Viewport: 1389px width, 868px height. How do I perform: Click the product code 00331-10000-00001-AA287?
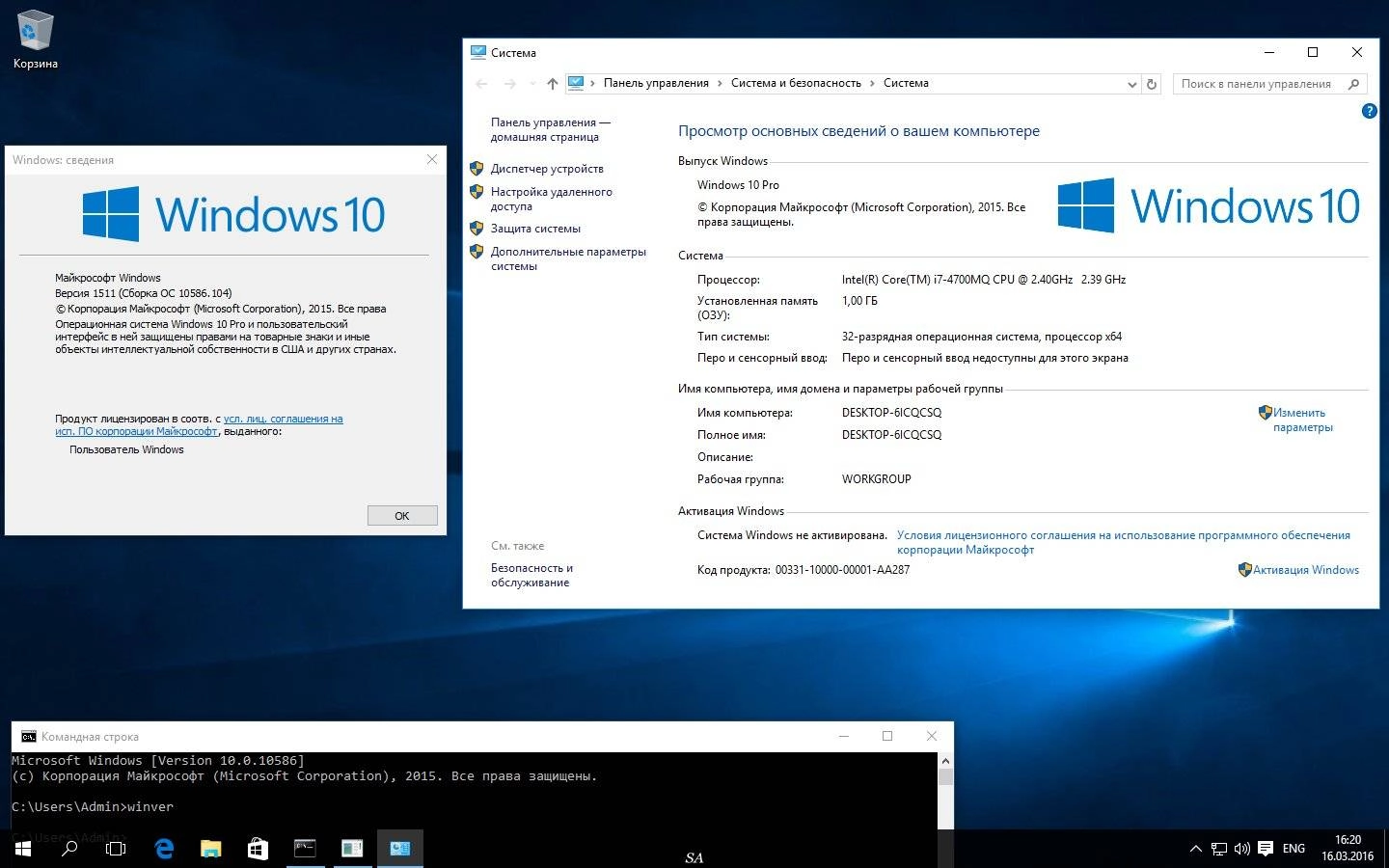[x=842, y=570]
